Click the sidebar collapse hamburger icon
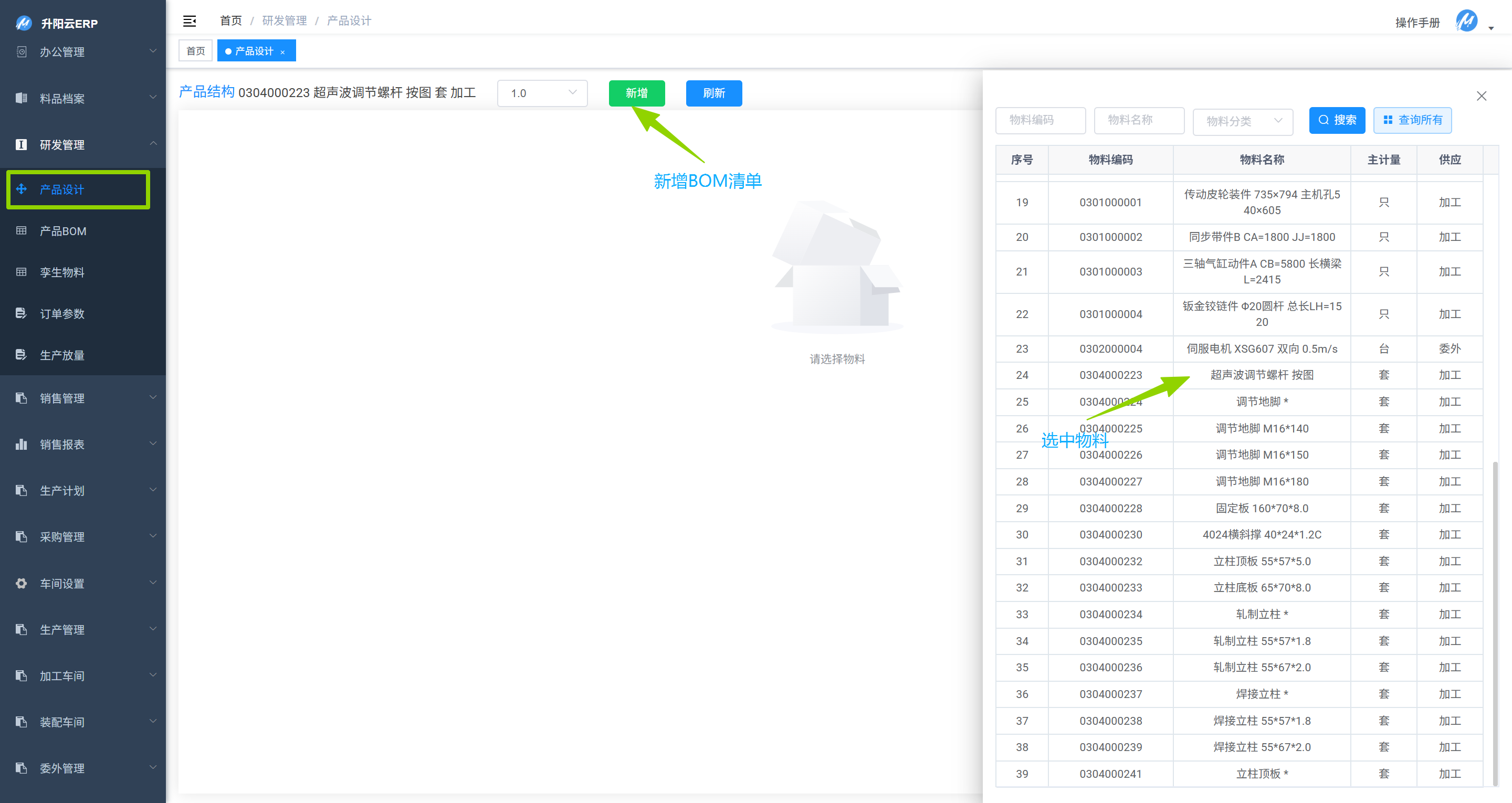 click(x=189, y=22)
